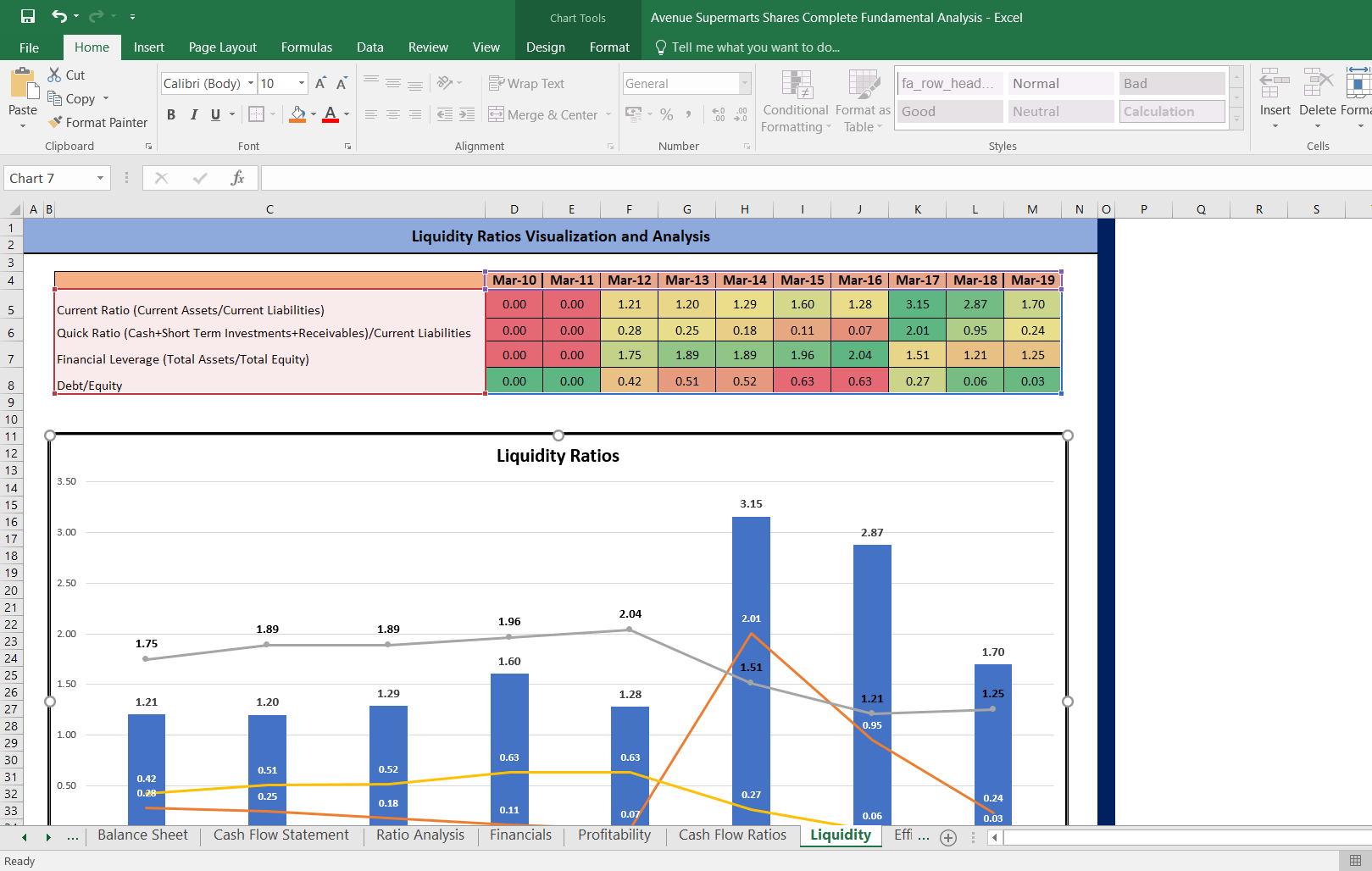This screenshot has width=1372, height=871.
Task: Activate the Format Painter brush
Action: click(56, 122)
